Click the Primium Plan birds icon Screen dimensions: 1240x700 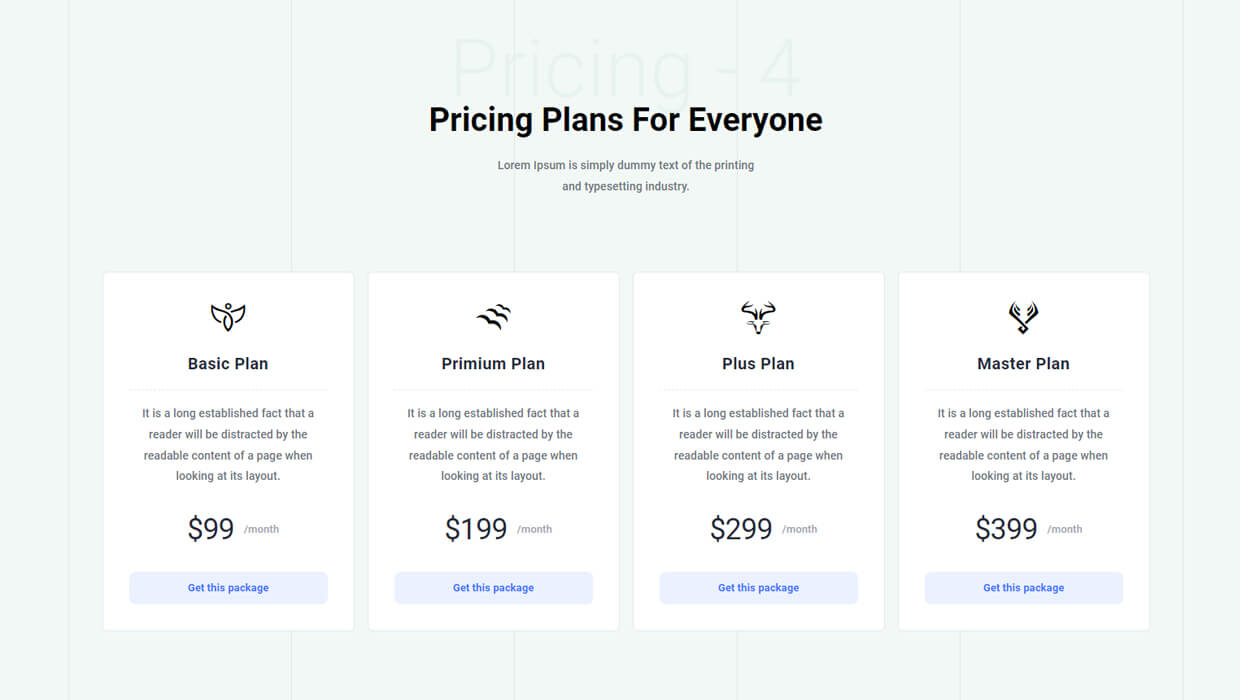(x=493, y=317)
